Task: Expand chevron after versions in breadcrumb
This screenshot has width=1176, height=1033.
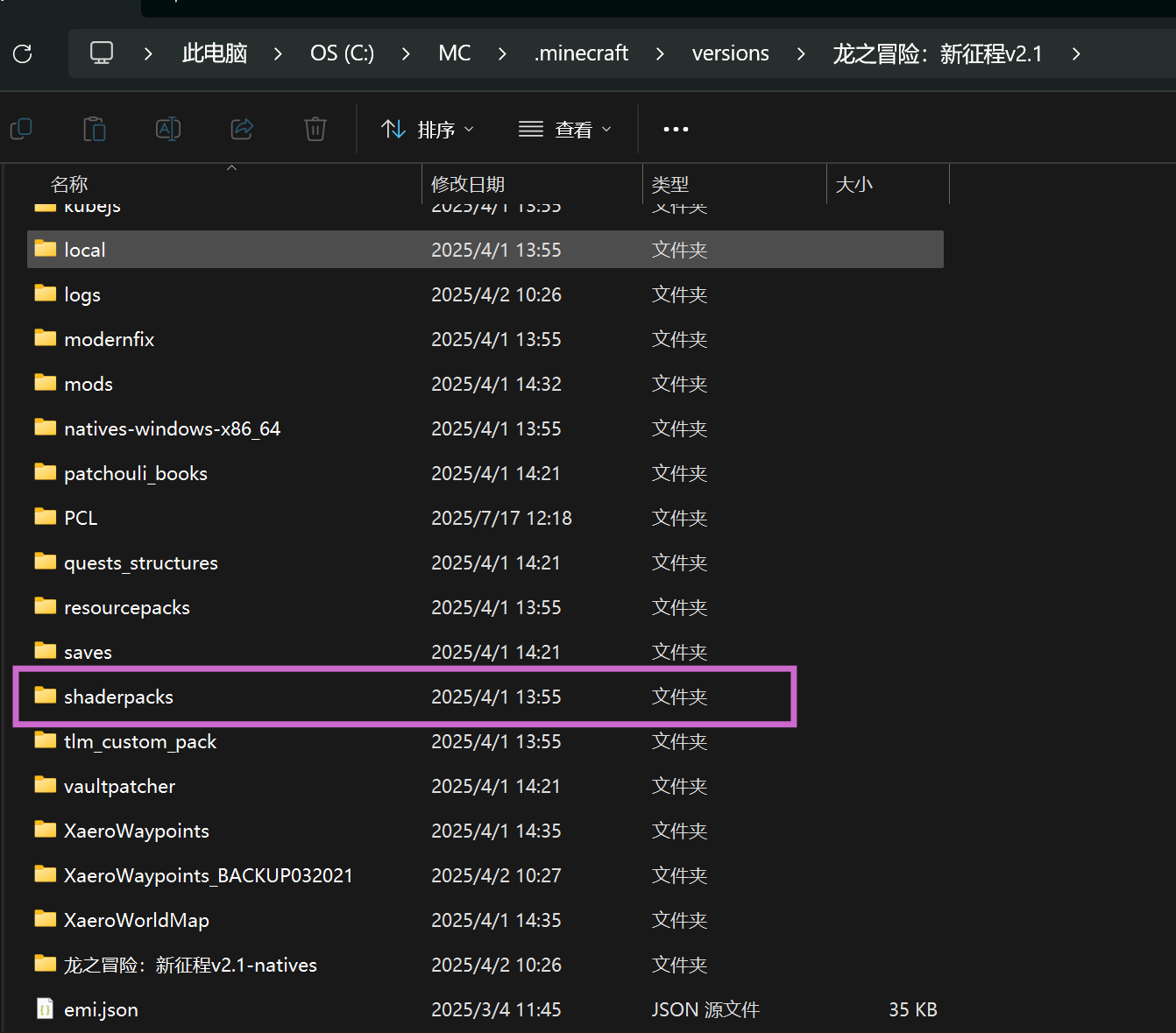Action: coord(801,53)
